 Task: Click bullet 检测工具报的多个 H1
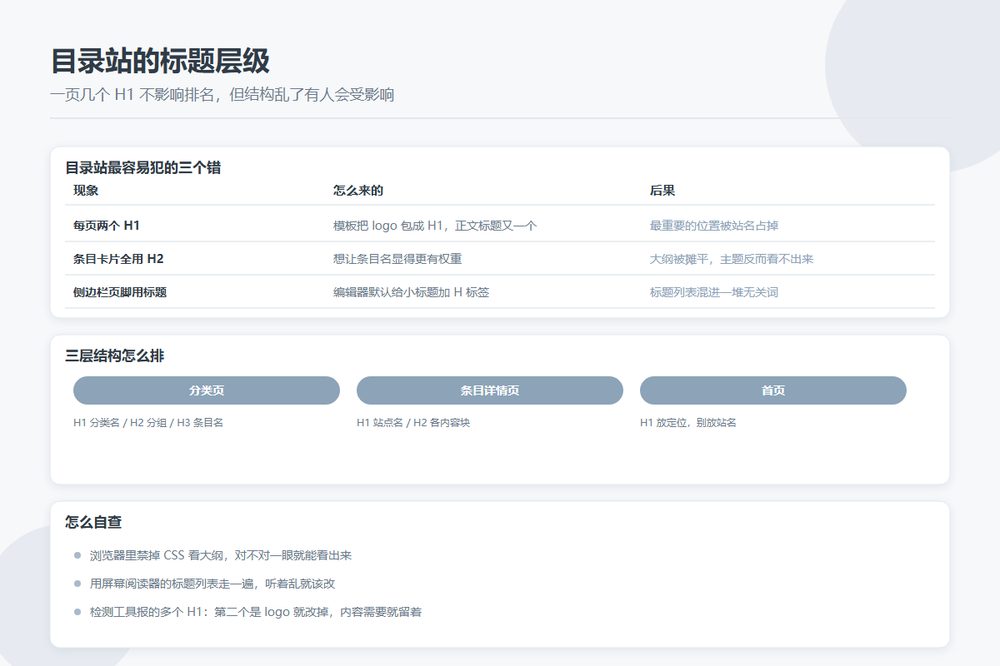click(x=256, y=612)
